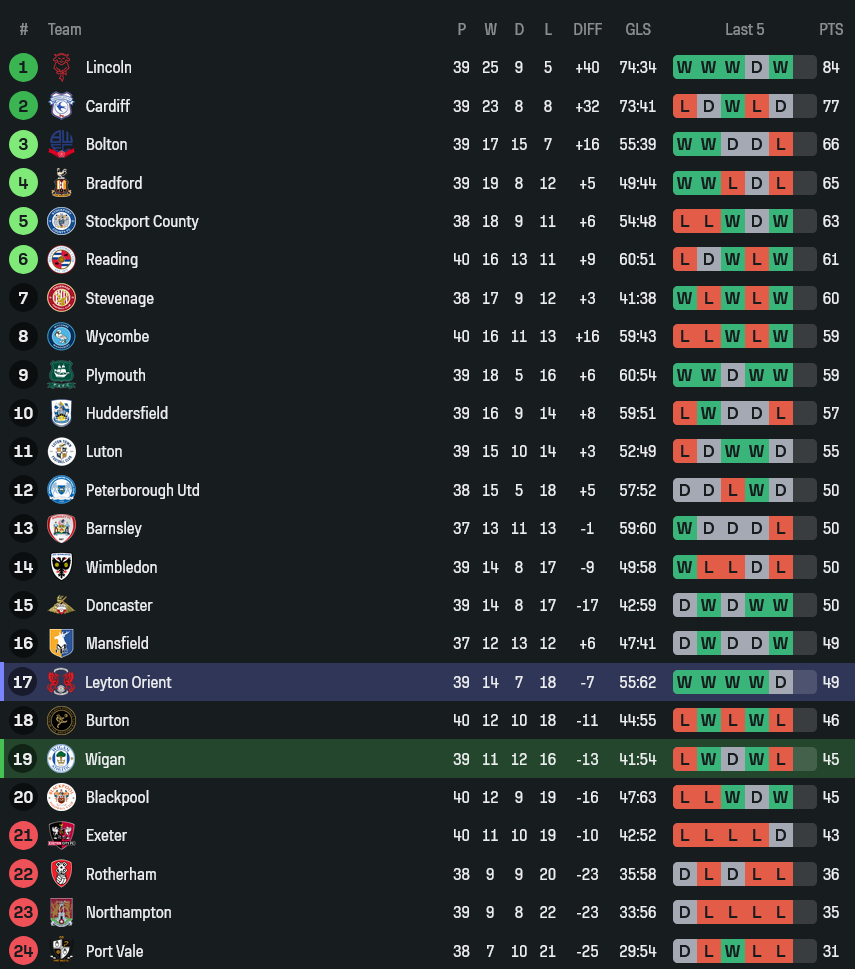
Task: Click the single win badge in Cardiff's form
Action: (x=733, y=106)
